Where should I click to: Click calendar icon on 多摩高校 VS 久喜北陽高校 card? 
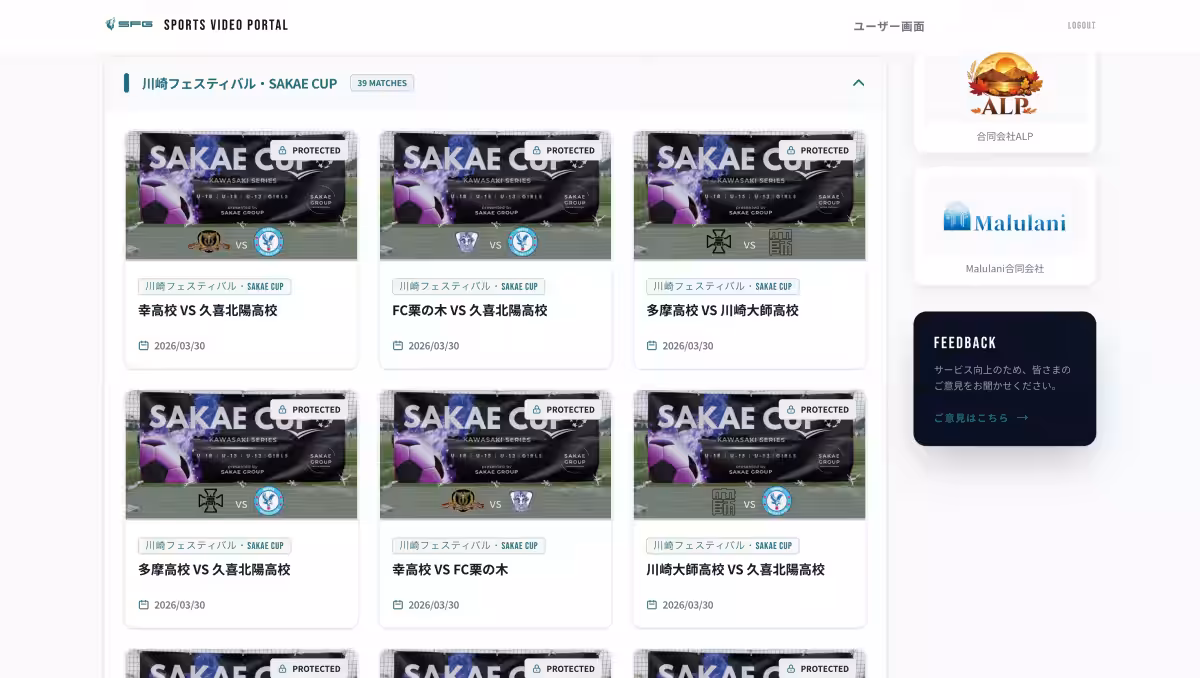pos(144,604)
